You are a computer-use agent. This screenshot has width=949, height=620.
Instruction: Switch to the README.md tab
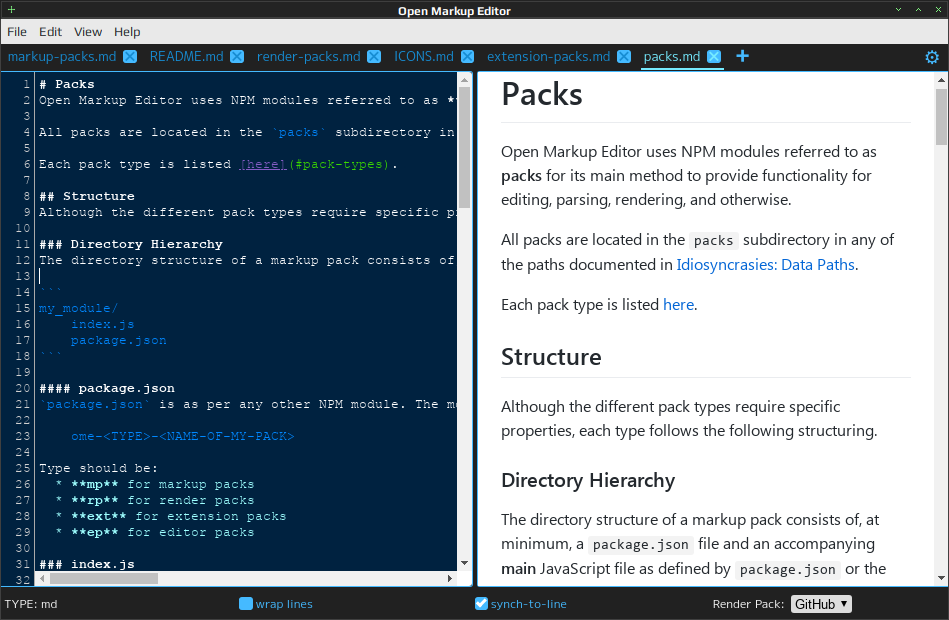tap(186, 56)
